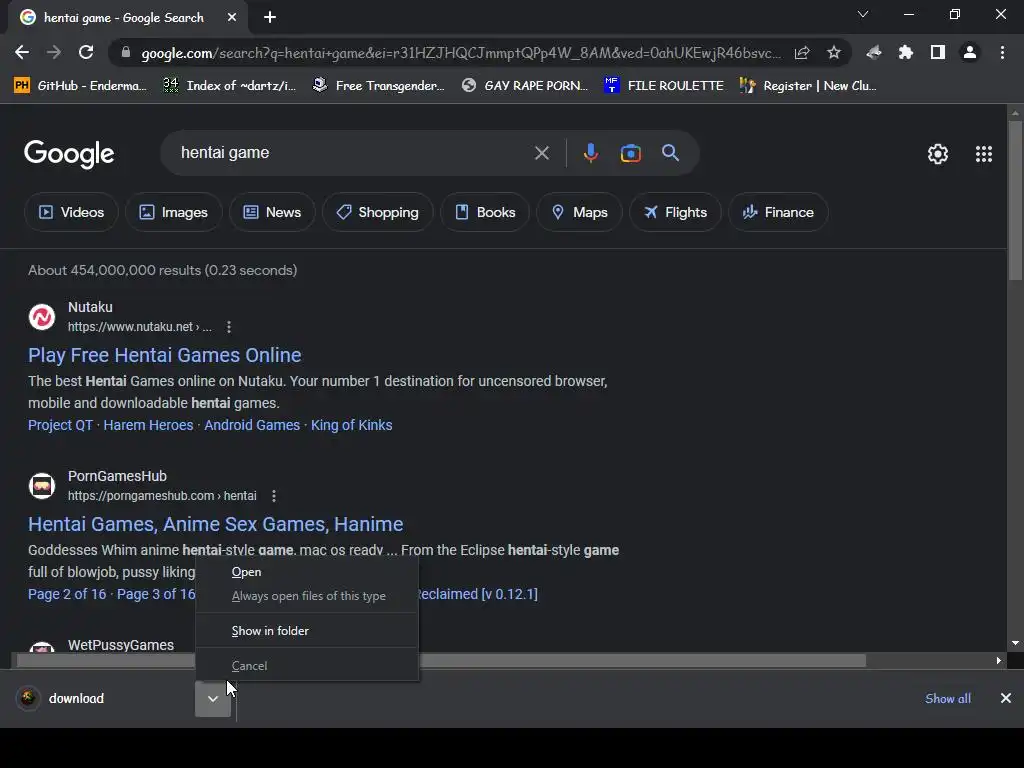The image size is (1024, 768).
Task: Close the Google Search tab
Action: click(x=232, y=18)
